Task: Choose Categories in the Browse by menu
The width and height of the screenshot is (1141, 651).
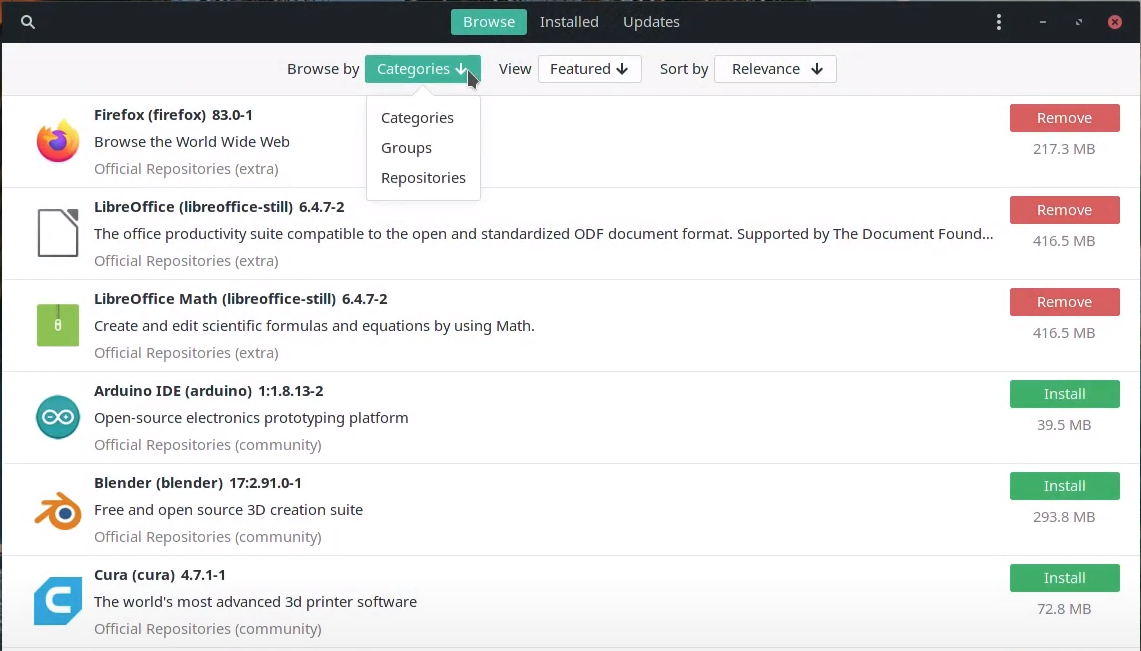Action: [x=417, y=118]
